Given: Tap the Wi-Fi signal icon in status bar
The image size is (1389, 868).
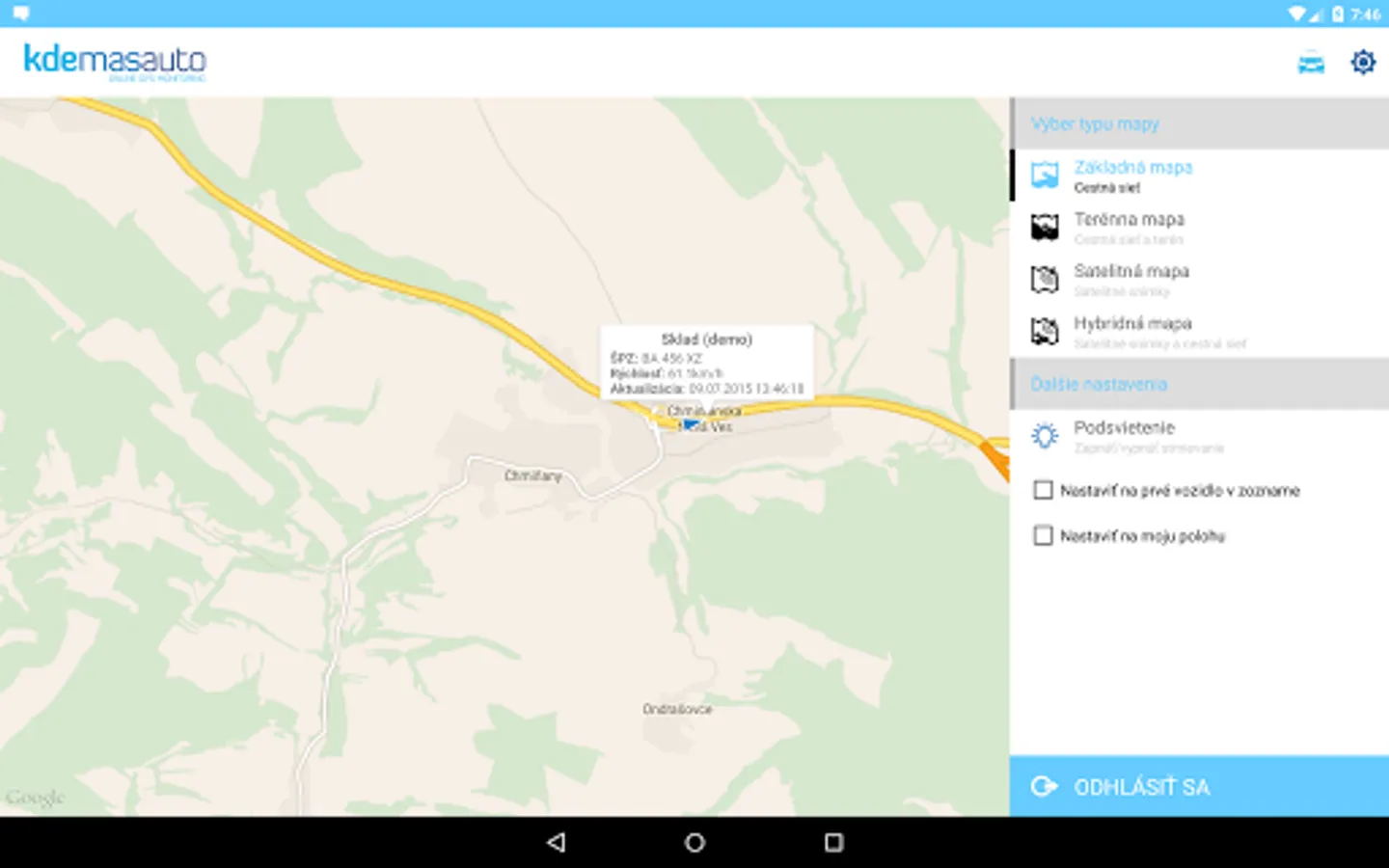Looking at the screenshot, I should pos(1297,14).
